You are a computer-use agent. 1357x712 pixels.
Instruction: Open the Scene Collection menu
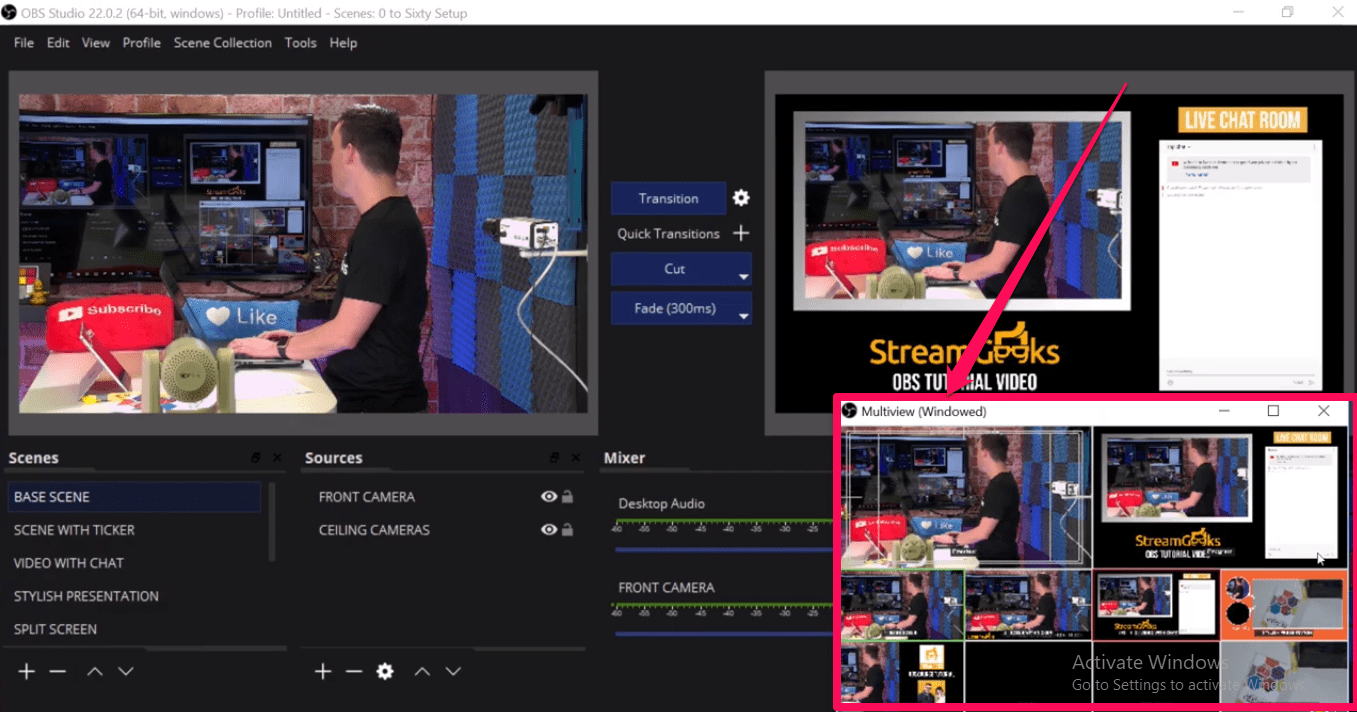(x=222, y=43)
